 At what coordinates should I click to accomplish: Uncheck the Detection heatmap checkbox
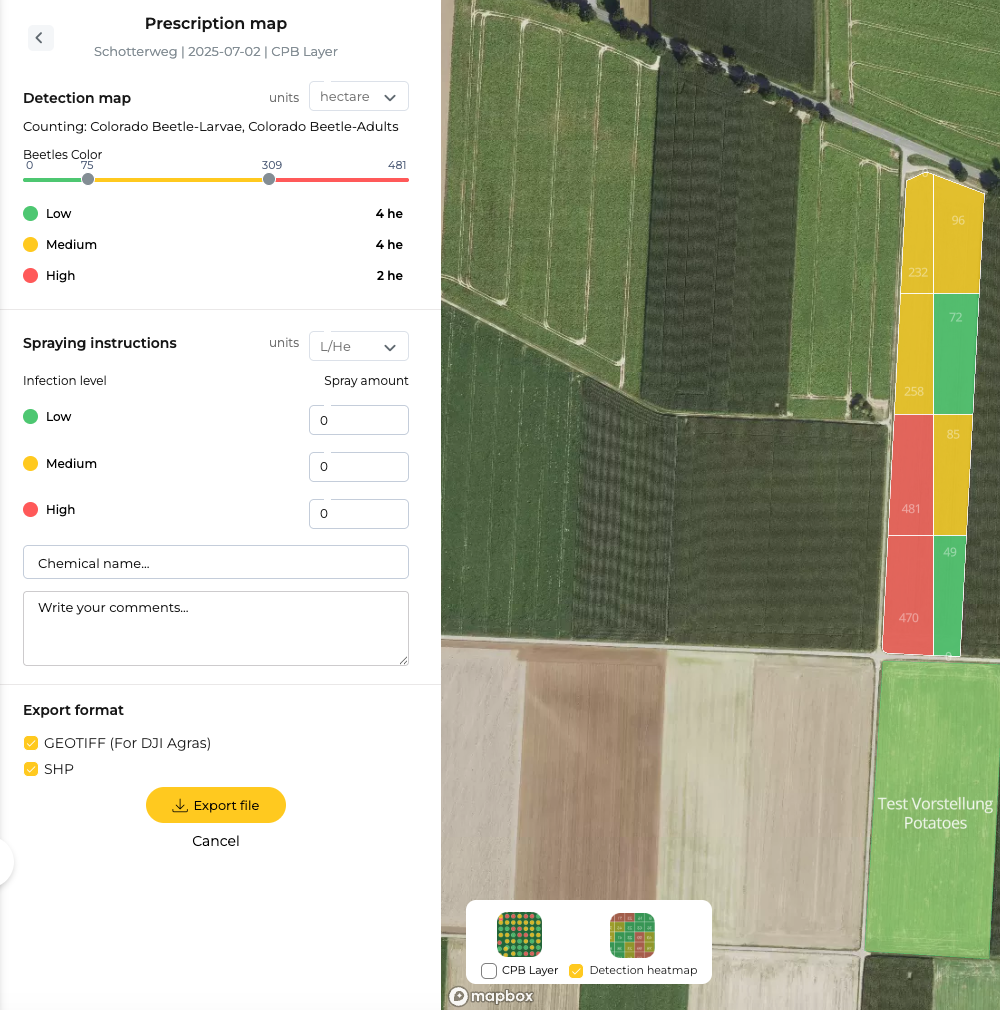[x=576, y=971]
